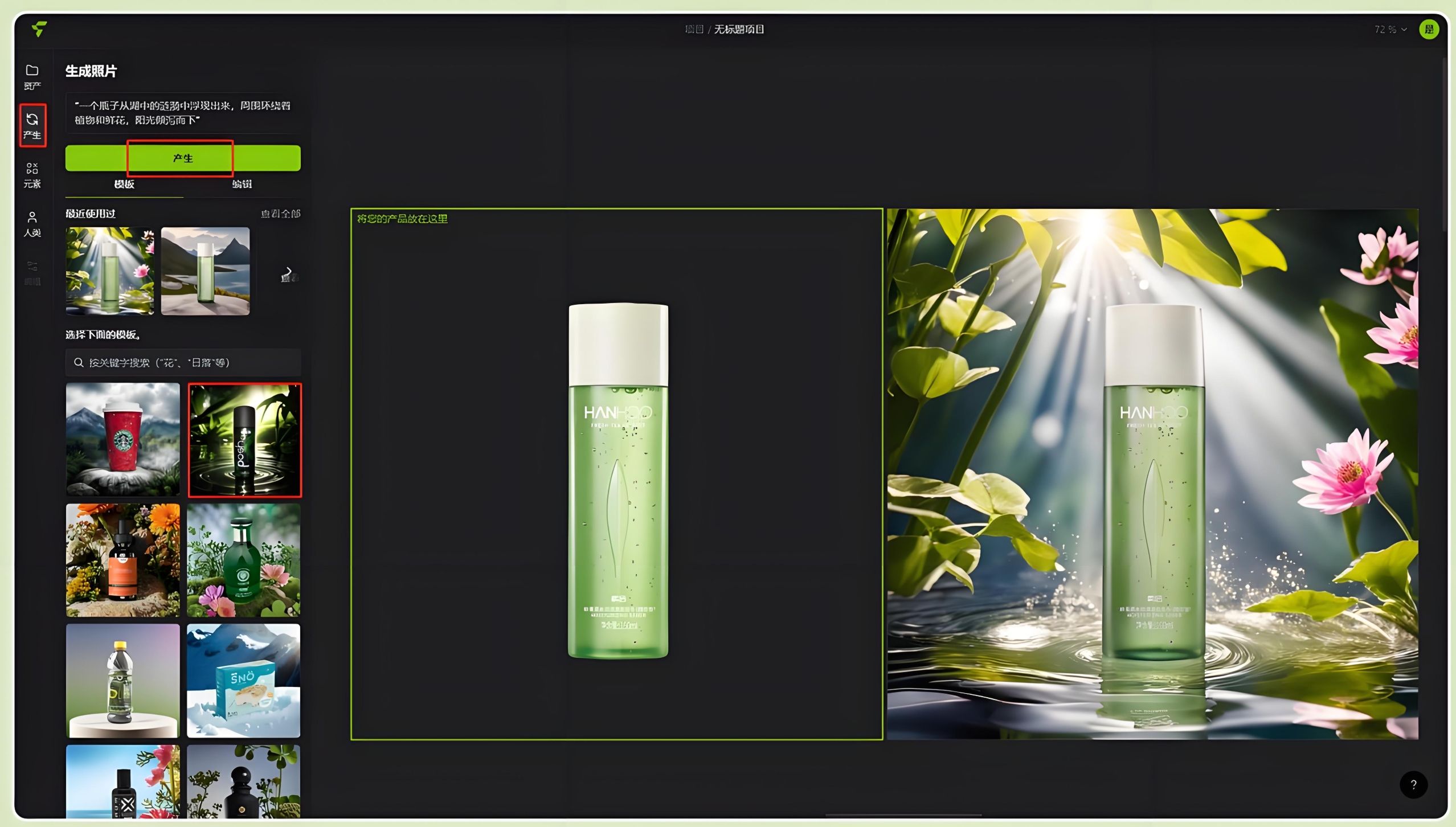
Task: Select recent template with sunlit flowers bottle
Action: coord(110,271)
